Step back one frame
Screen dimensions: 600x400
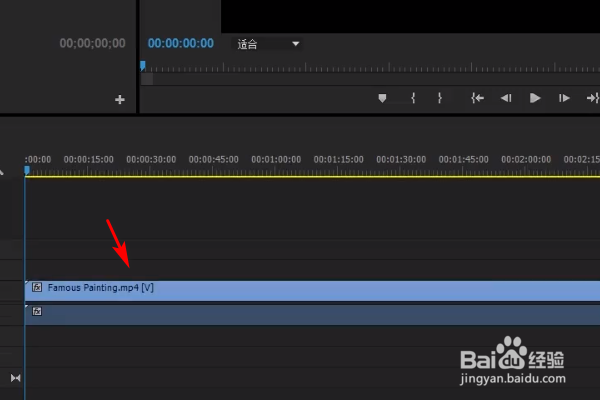pyautogui.click(x=506, y=98)
